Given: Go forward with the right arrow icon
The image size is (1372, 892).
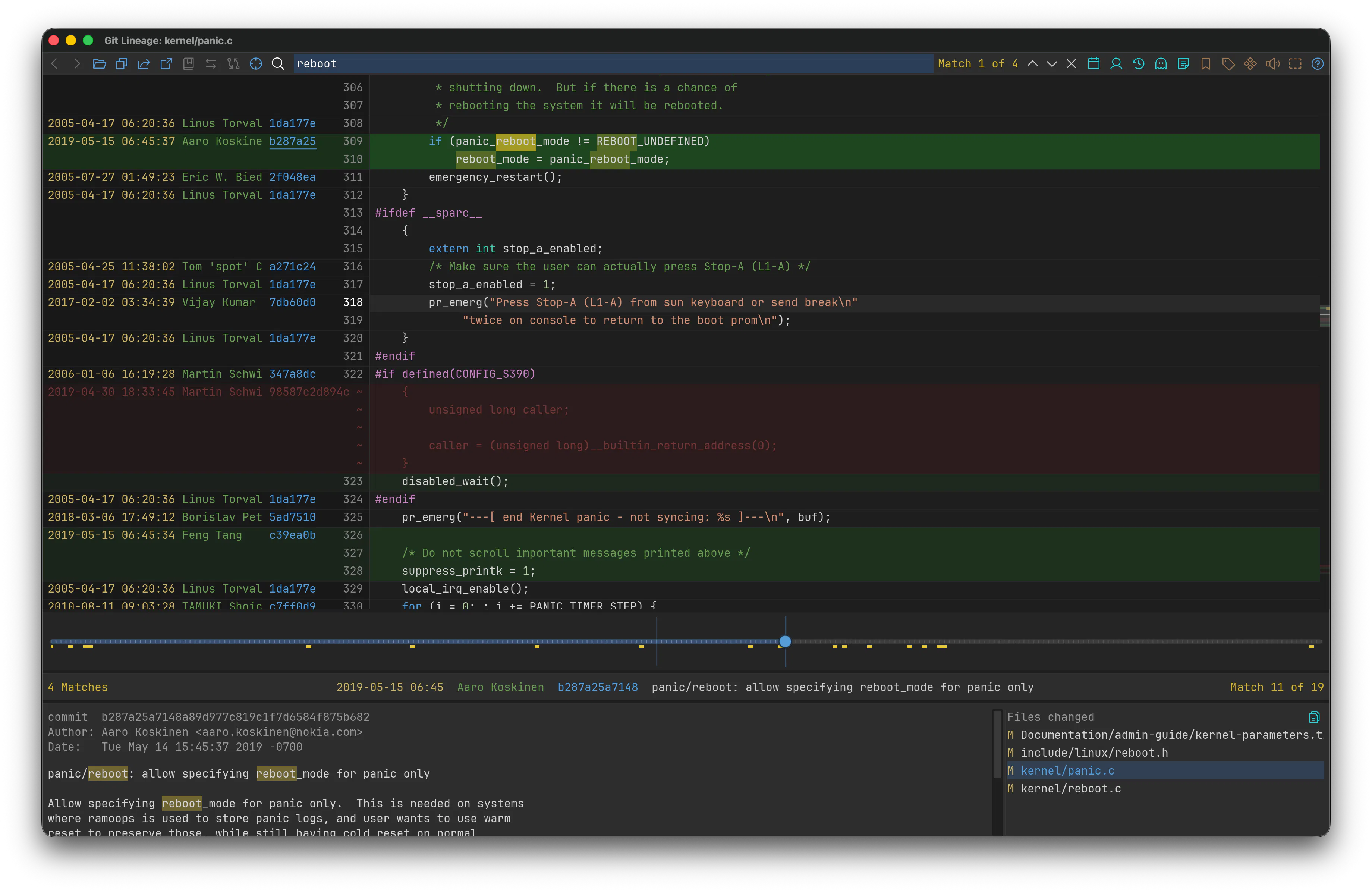Looking at the screenshot, I should coord(77,63).
